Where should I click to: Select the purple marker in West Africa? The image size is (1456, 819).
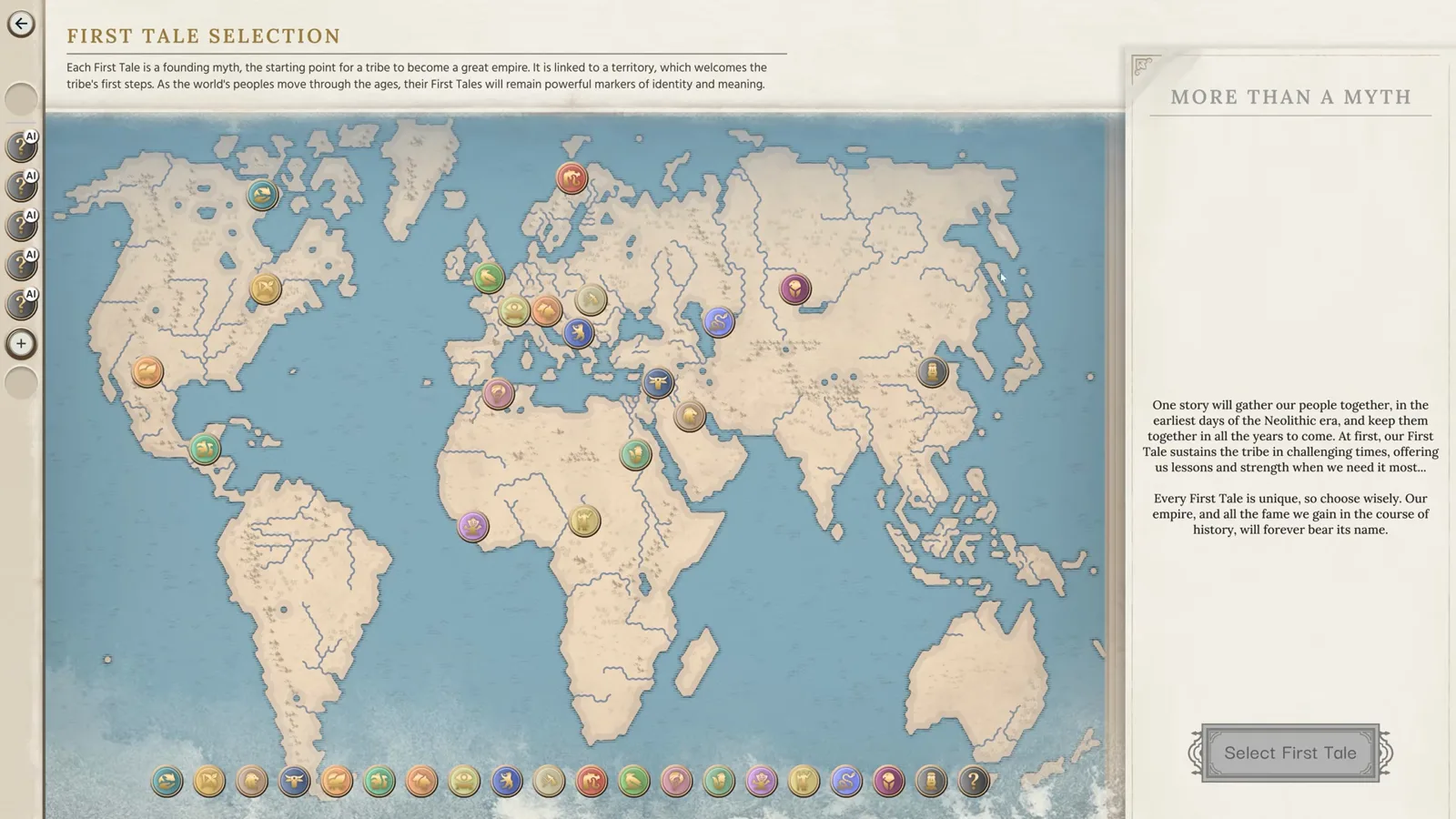coord(473,526)
